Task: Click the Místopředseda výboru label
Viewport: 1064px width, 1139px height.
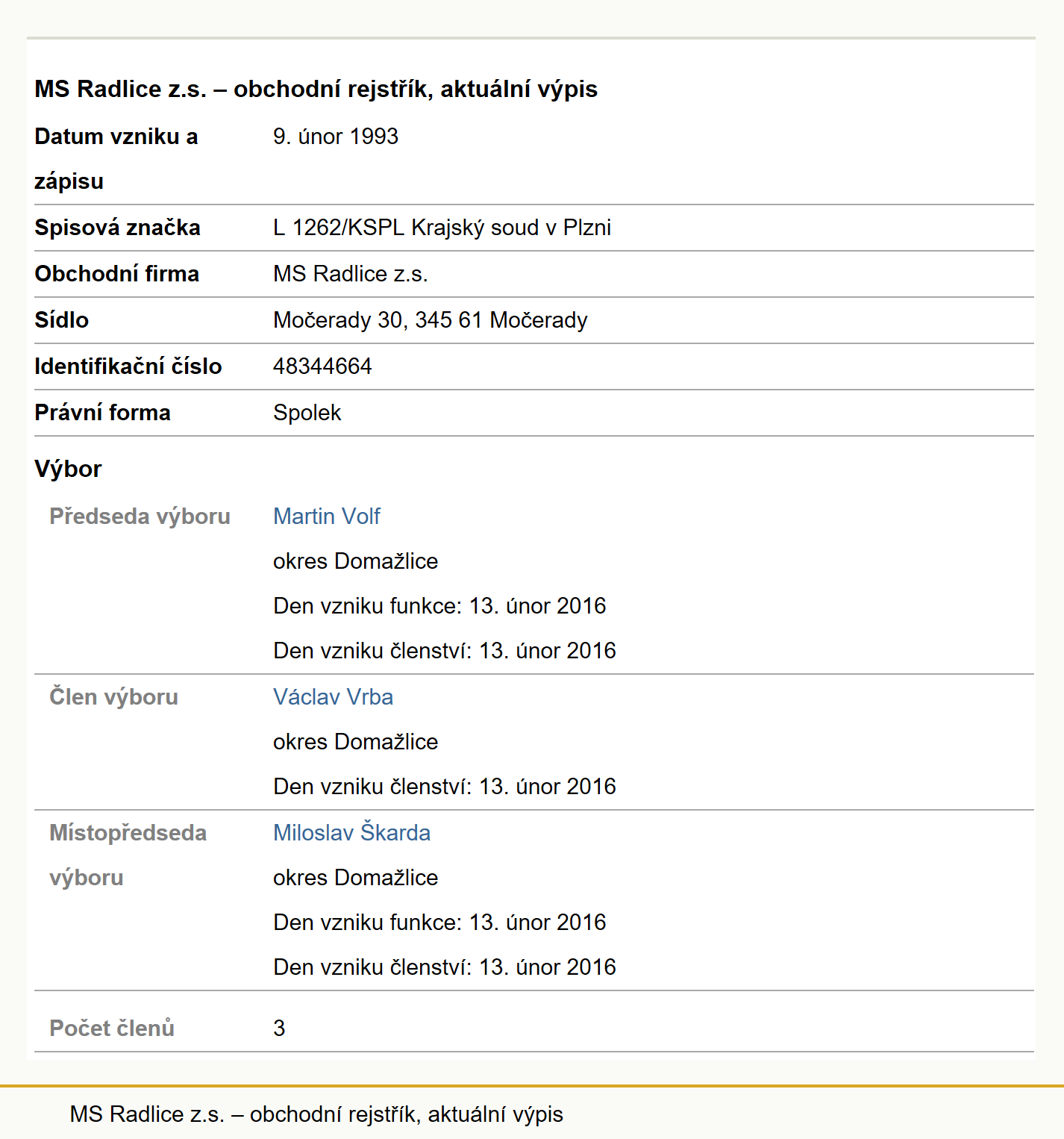Action: pos(128,855)
